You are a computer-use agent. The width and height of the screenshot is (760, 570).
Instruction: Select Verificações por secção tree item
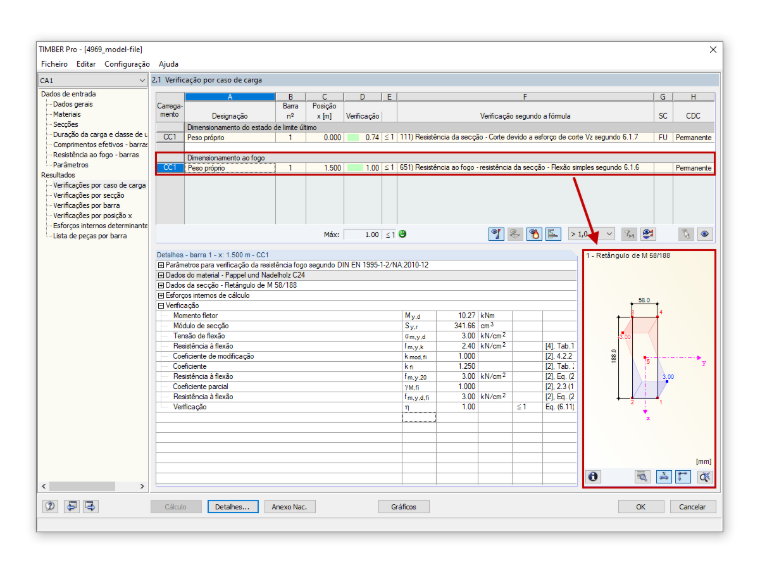[89, 195]
